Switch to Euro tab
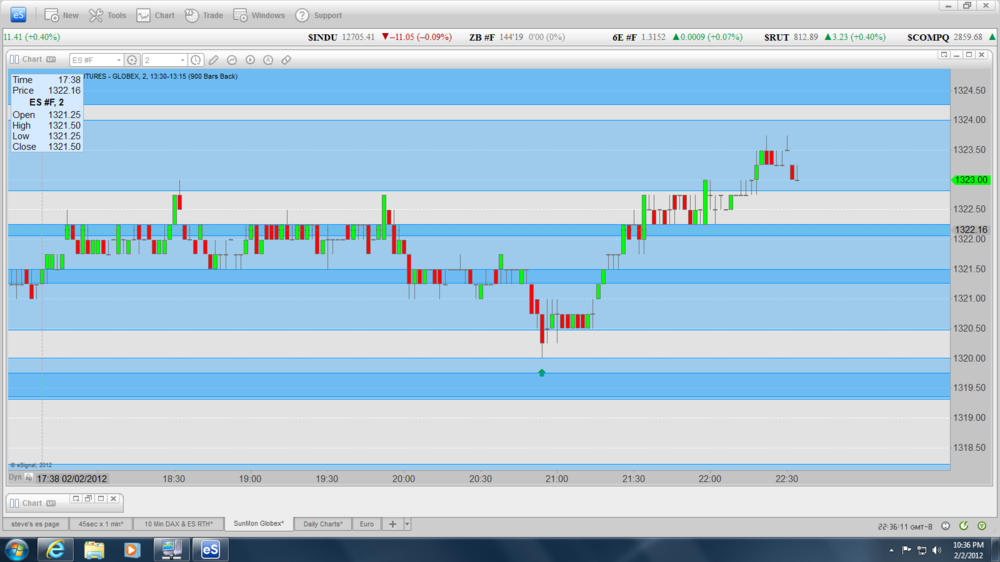Viewport: 1000px width, 562px height. [x=367, y=524]
